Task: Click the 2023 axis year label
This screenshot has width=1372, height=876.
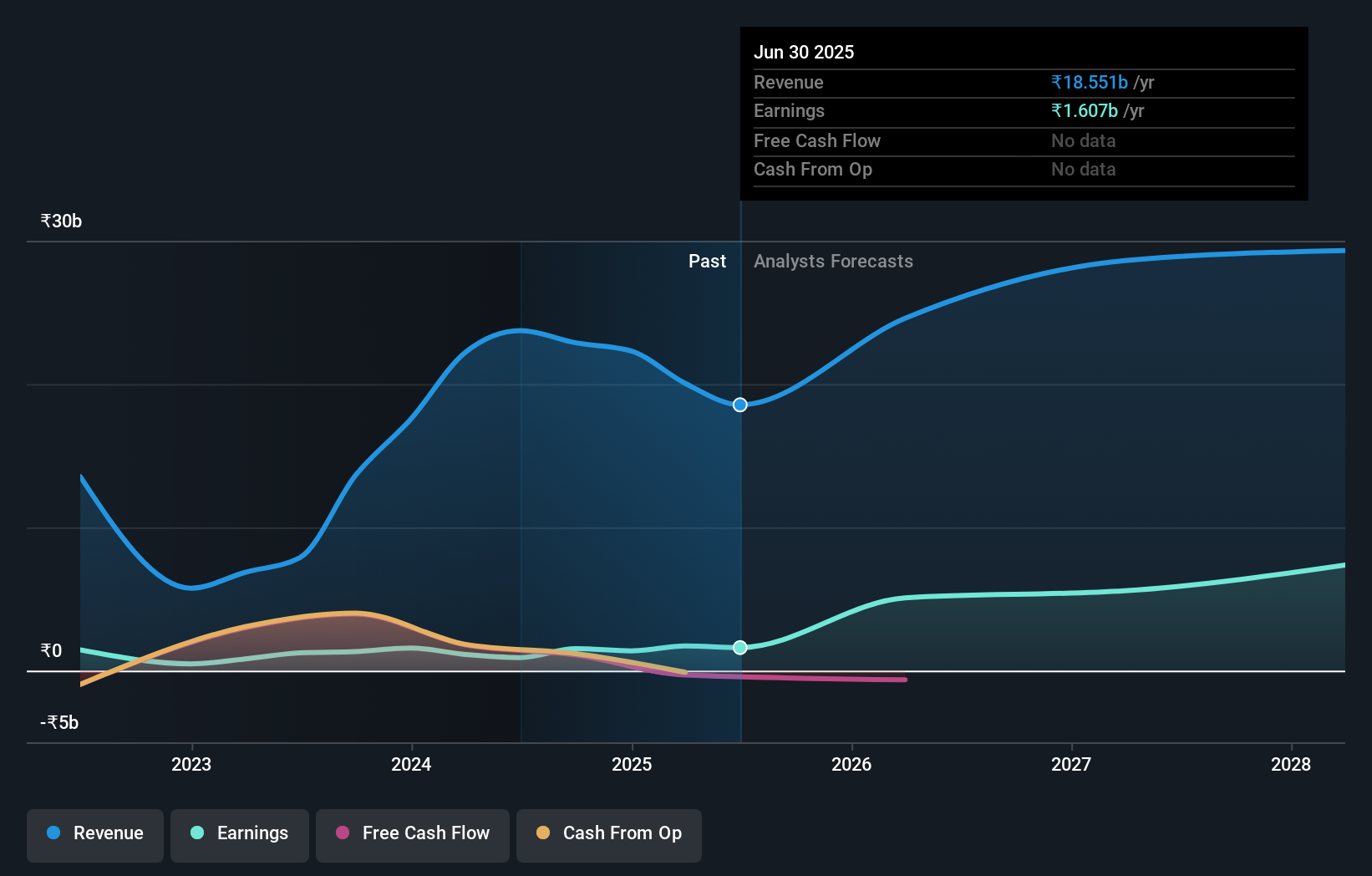Action: click(191, 763)
